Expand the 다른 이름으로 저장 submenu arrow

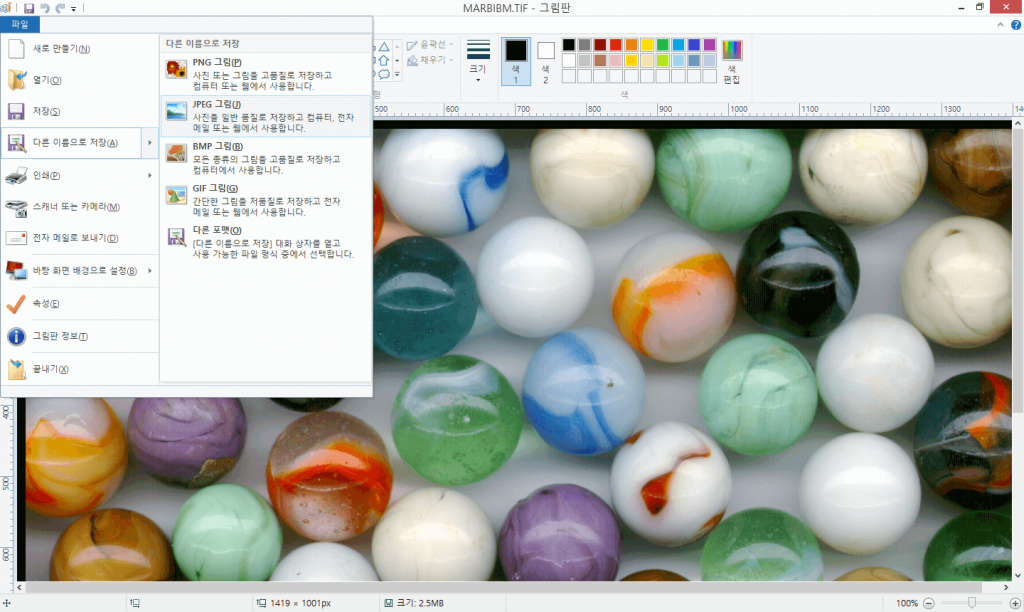pyautogui.click(x=150, y=142)
